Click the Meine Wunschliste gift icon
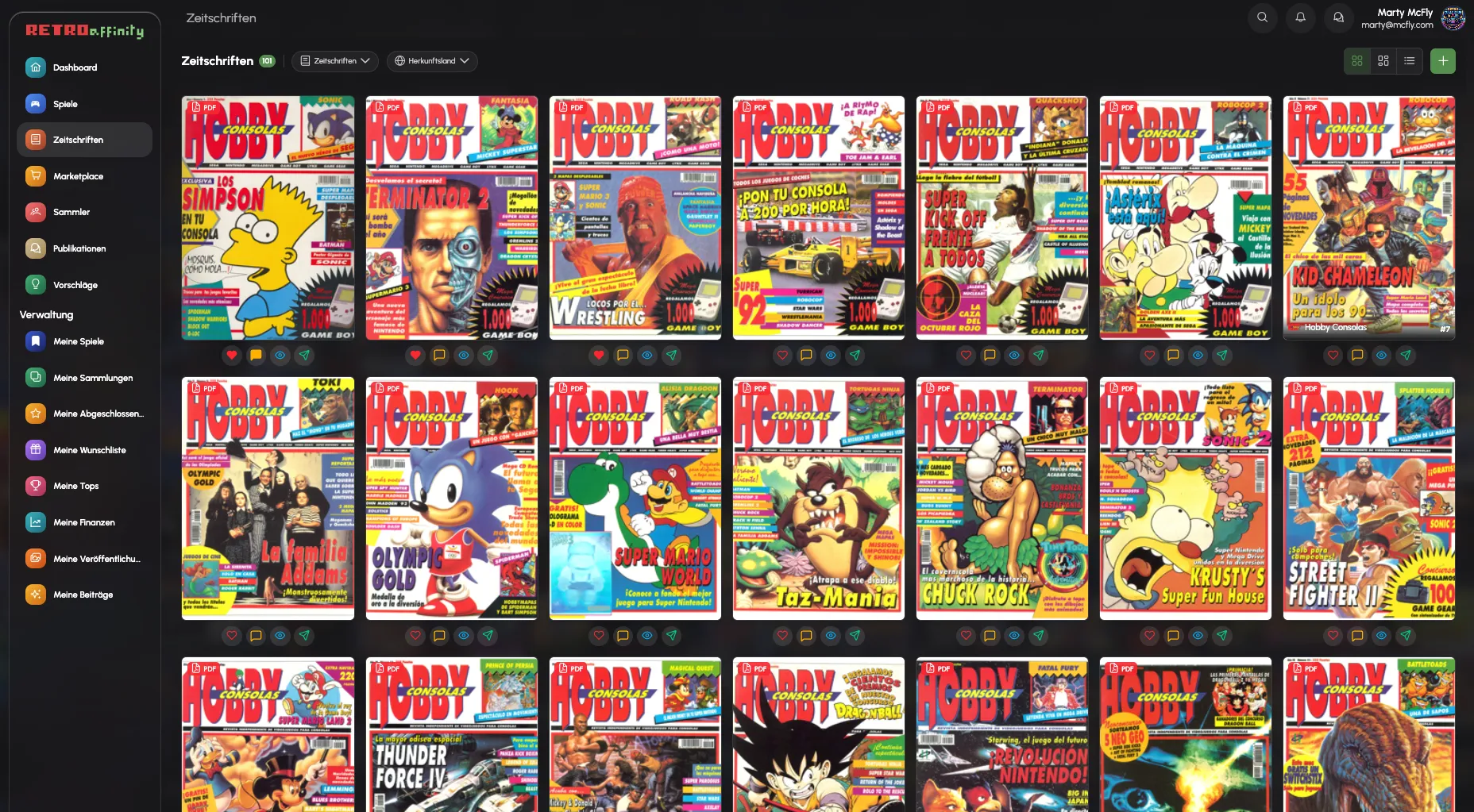This screenshot has height=812, width=1474. click(36, 450)
